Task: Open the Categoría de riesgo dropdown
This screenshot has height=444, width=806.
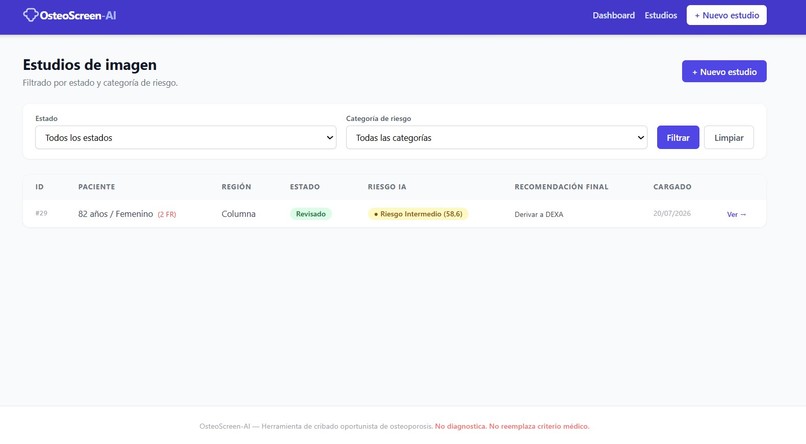Action: [497, 138]
